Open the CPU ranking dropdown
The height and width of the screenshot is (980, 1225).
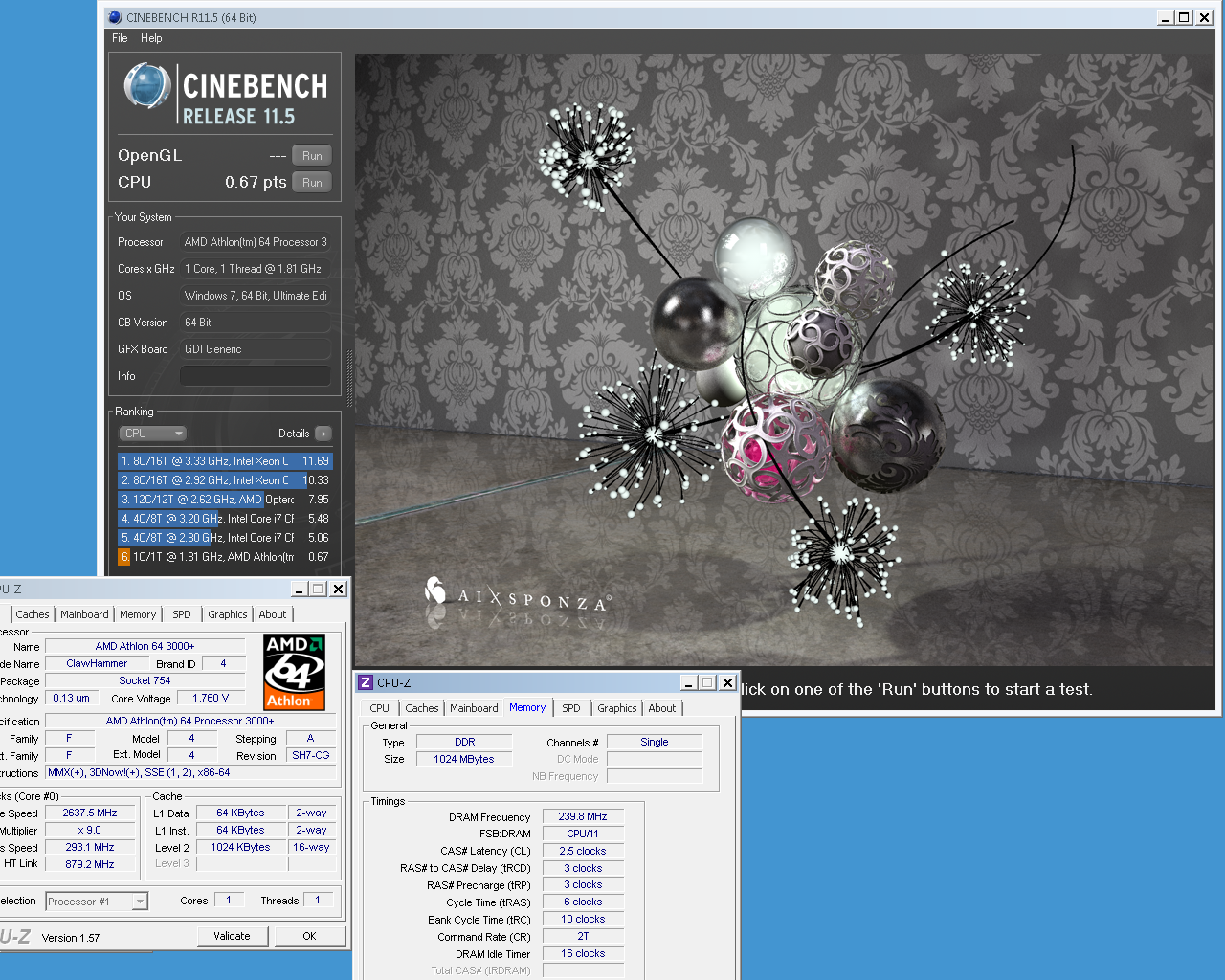(152, 434)
